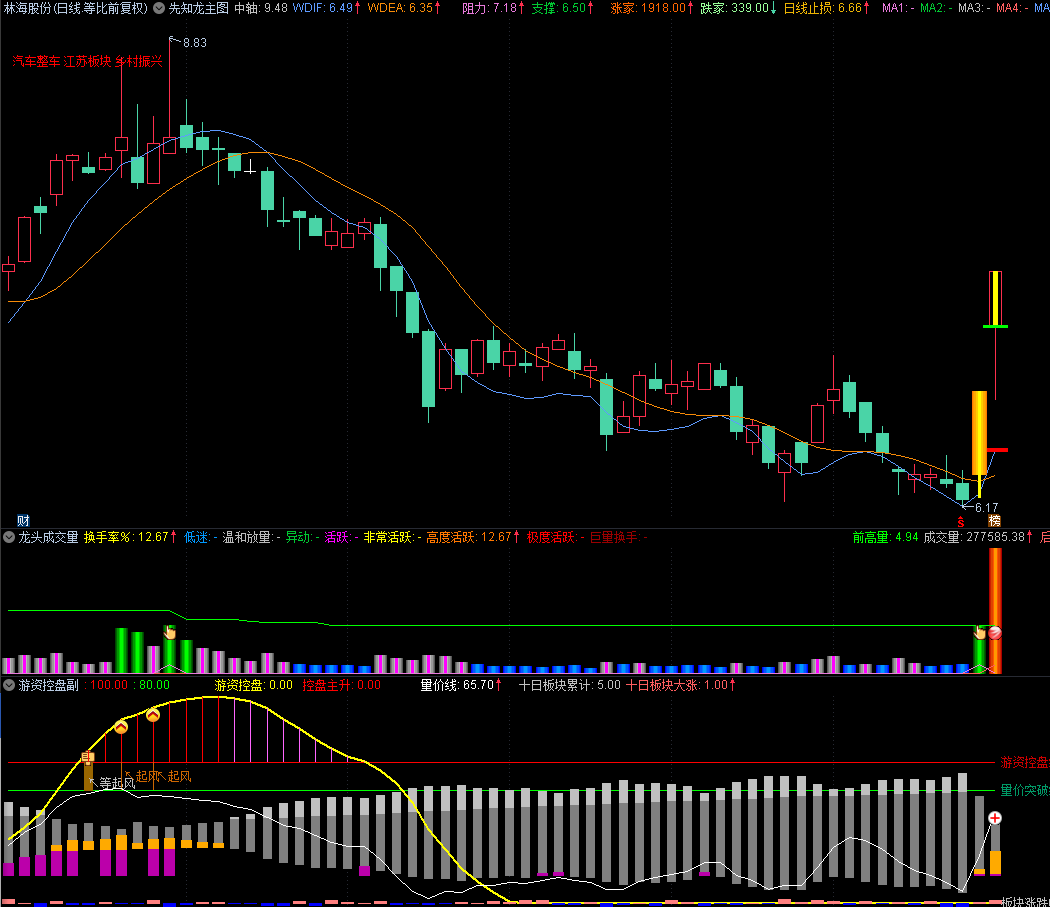Click the 8.83 high price marker
This screenshot has width=1050, height=907.
pos(195,42)
